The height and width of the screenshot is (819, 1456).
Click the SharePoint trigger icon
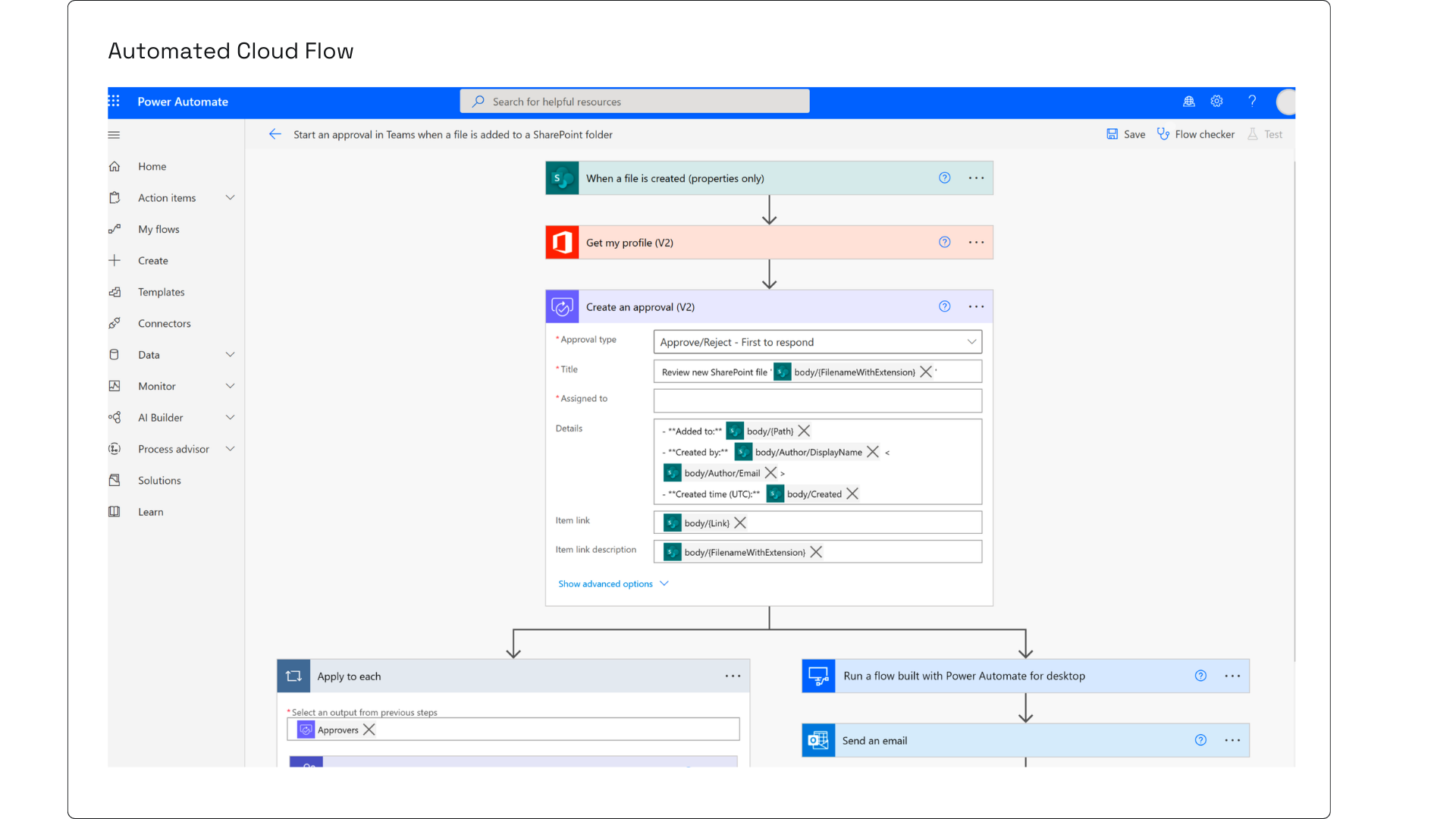pyautogui.click(x=562, y=178)
